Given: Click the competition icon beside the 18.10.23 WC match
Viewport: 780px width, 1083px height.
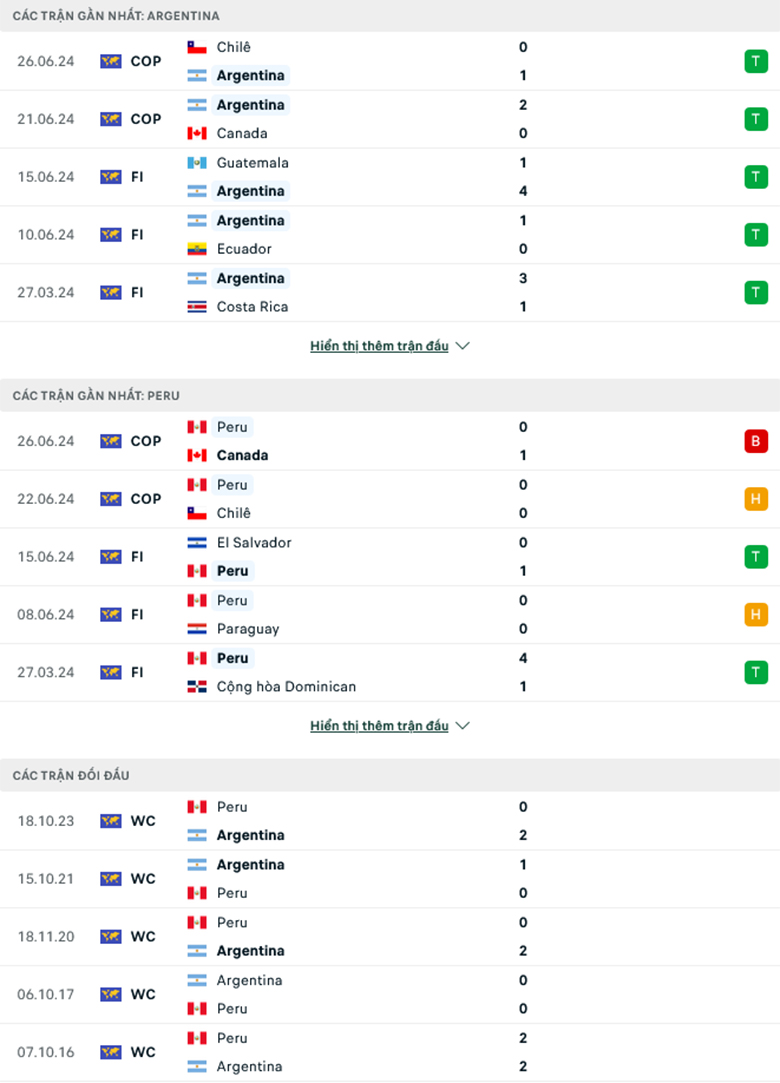Looking at the screenshot, I should pyautogui.click(x=110, y=821).
